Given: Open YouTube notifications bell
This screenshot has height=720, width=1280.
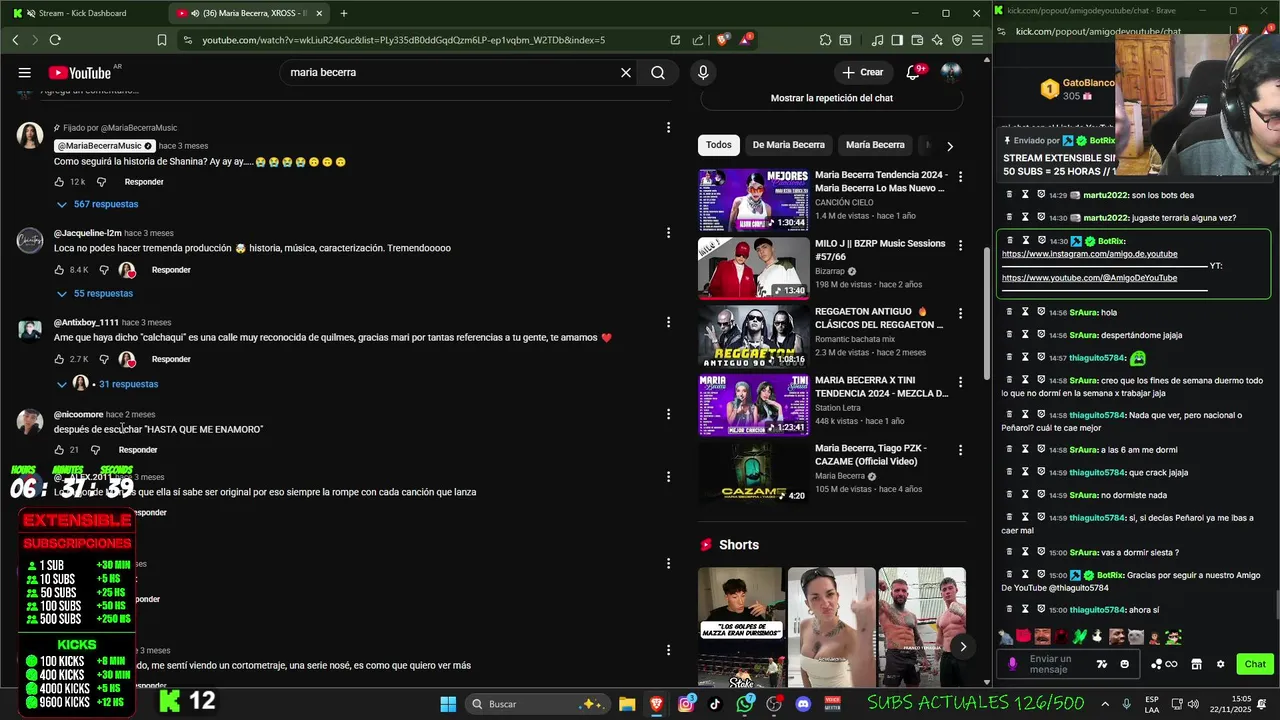Looking at the screenshot, I should [x=913, y=72].
